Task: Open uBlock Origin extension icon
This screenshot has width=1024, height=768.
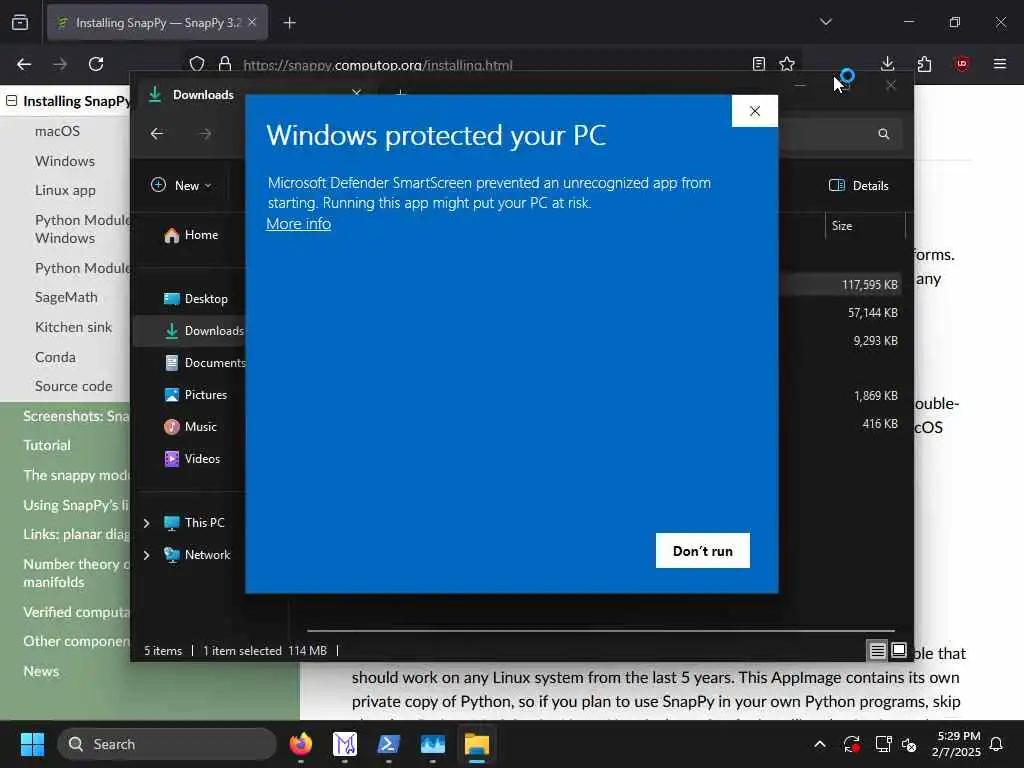Action: click(962, 64)
